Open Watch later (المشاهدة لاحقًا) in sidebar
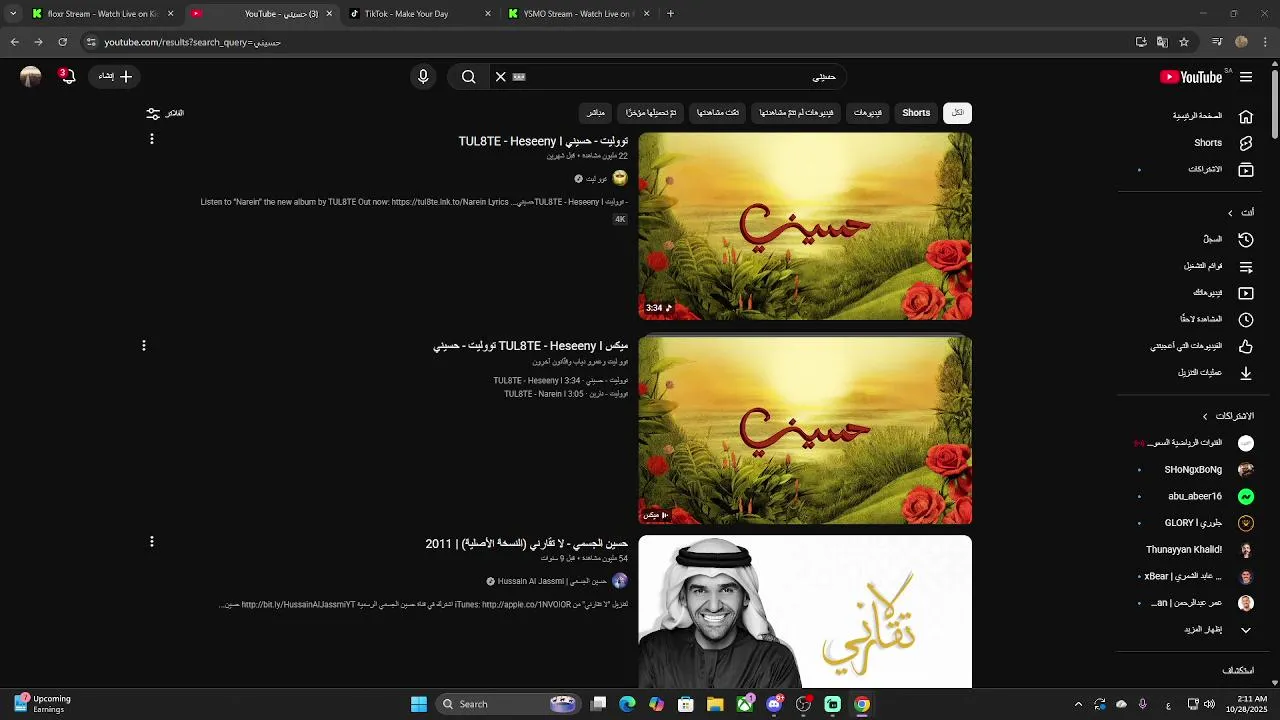The image size is (1280, 720). pyautogui.click(x=1216, y=319)
